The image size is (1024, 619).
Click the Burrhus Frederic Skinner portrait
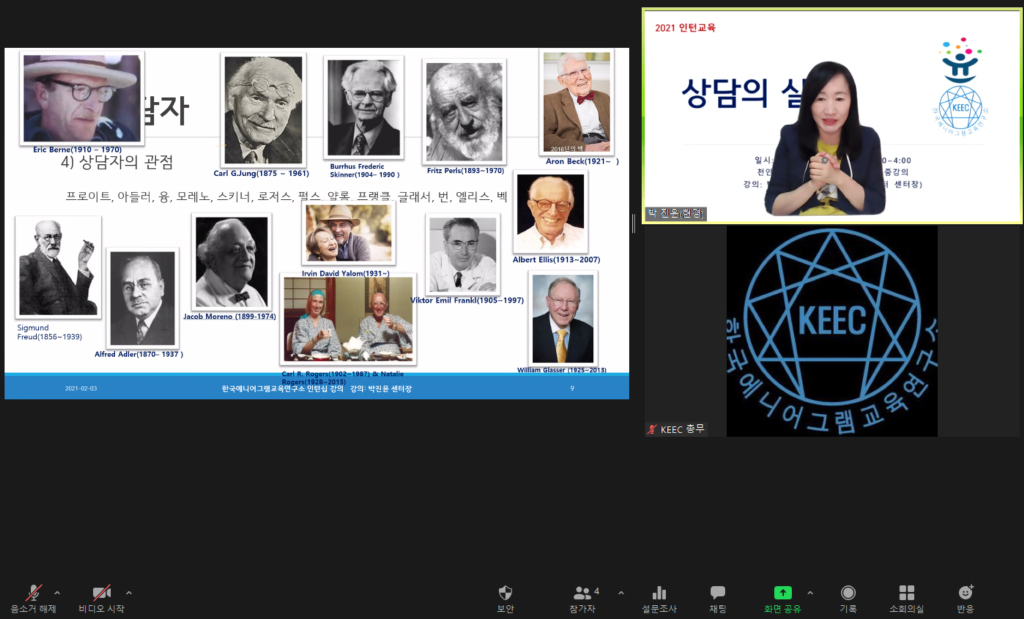click(364, 107)
